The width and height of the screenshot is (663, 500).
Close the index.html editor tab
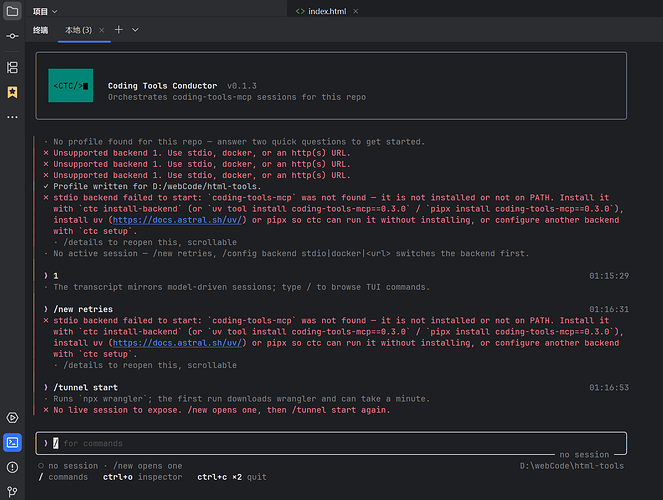tap(356, 11)
